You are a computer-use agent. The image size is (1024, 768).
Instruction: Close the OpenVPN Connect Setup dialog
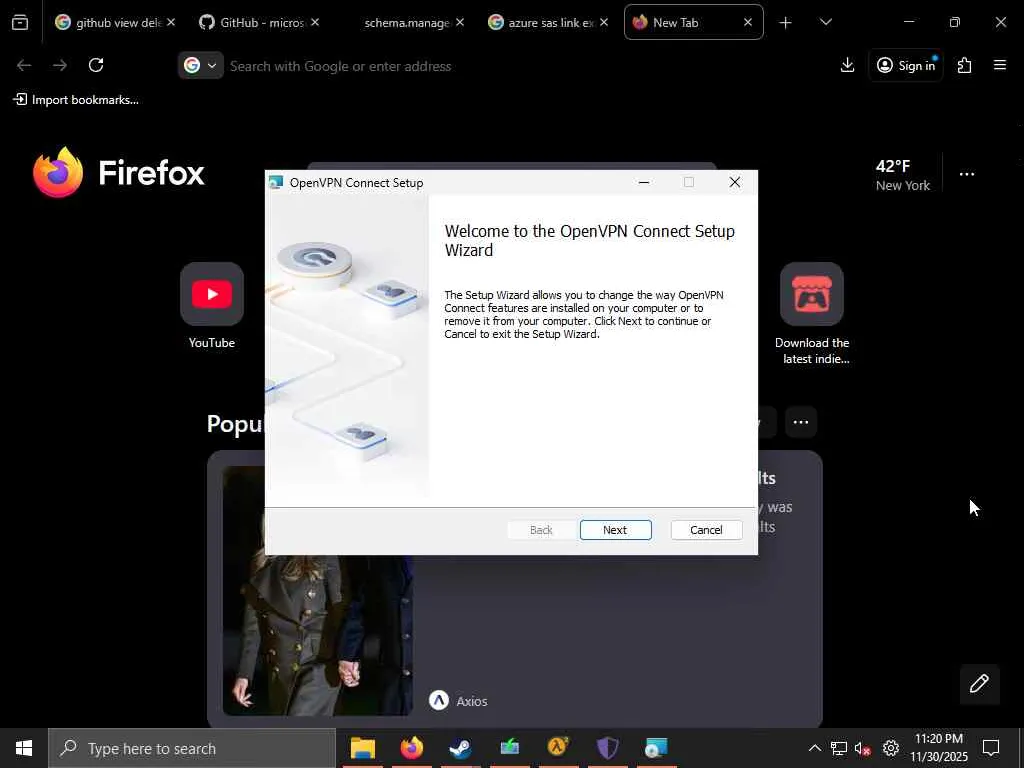click(x=735, y=182)
